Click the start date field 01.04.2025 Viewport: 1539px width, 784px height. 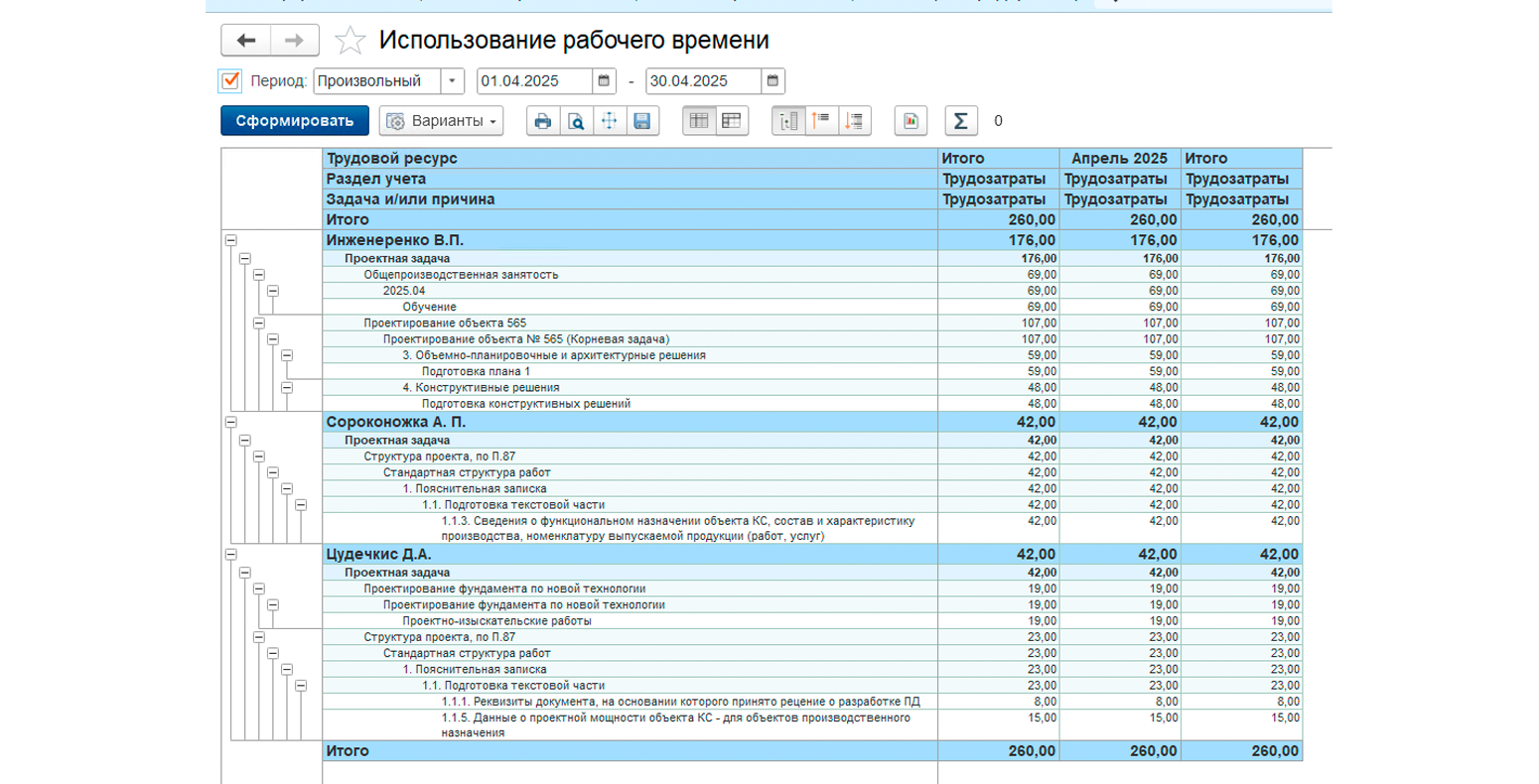[535, 81]
